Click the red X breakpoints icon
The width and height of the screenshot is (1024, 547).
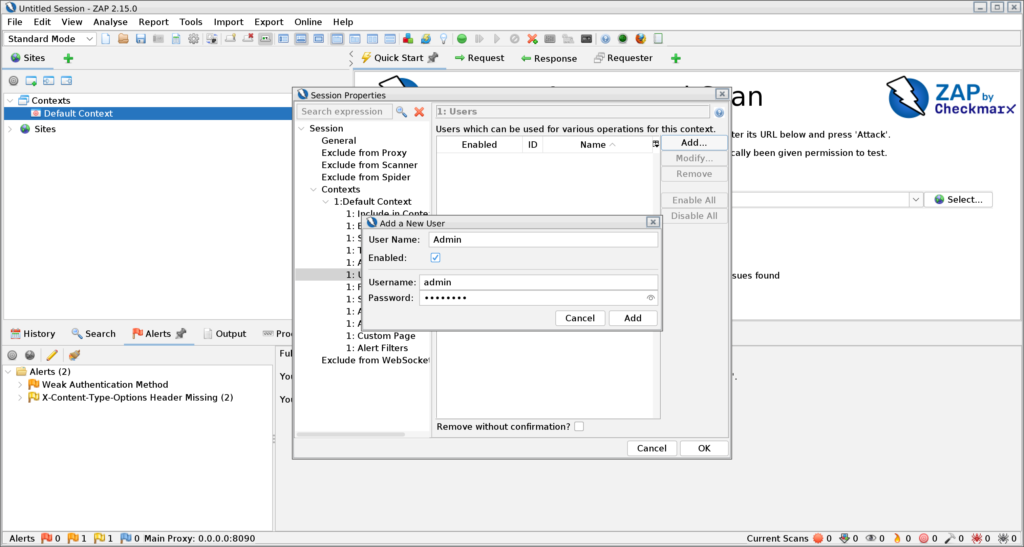532,39
